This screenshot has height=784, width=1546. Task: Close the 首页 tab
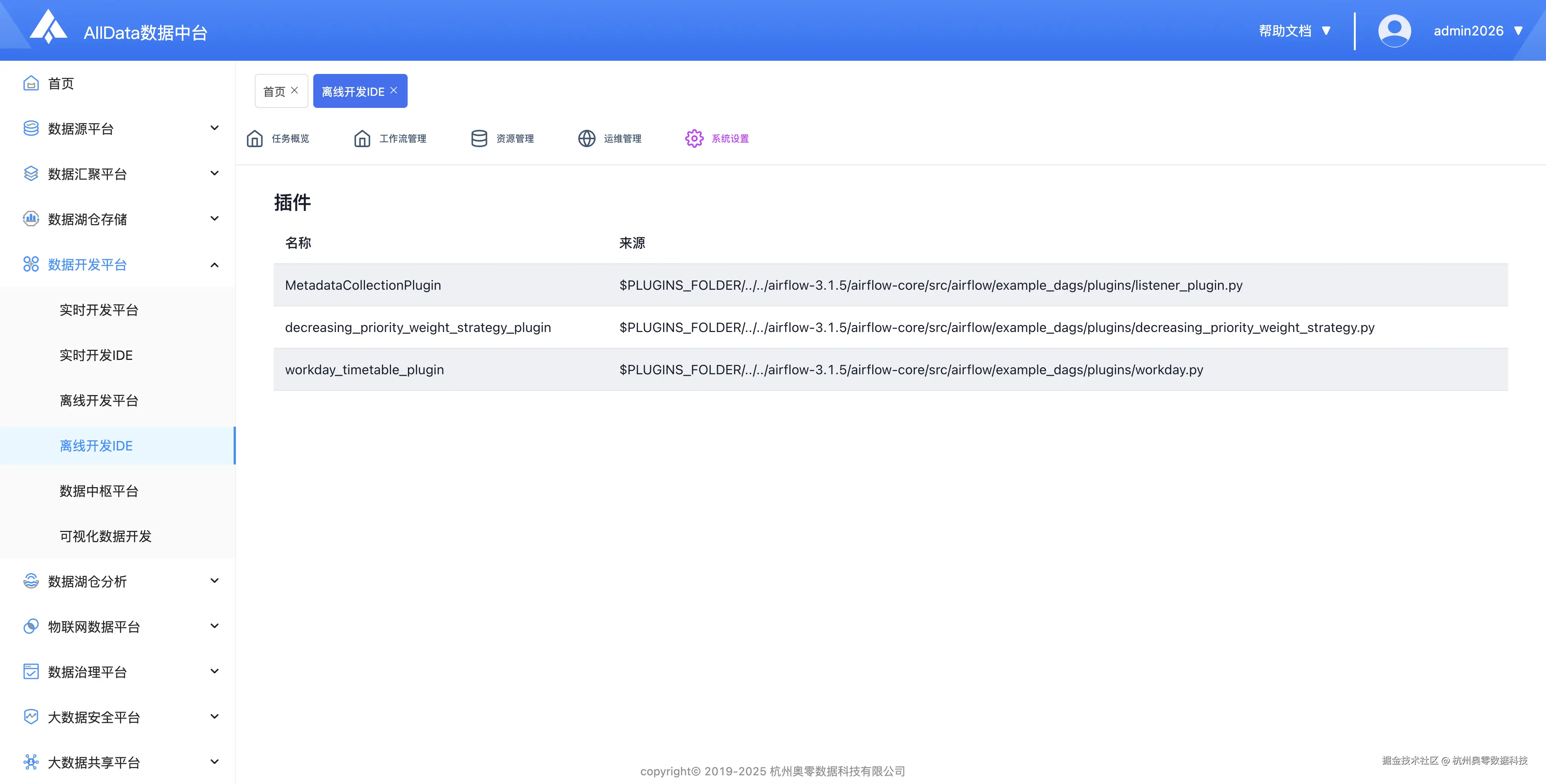pyautogui.click(x=295, y=91)
